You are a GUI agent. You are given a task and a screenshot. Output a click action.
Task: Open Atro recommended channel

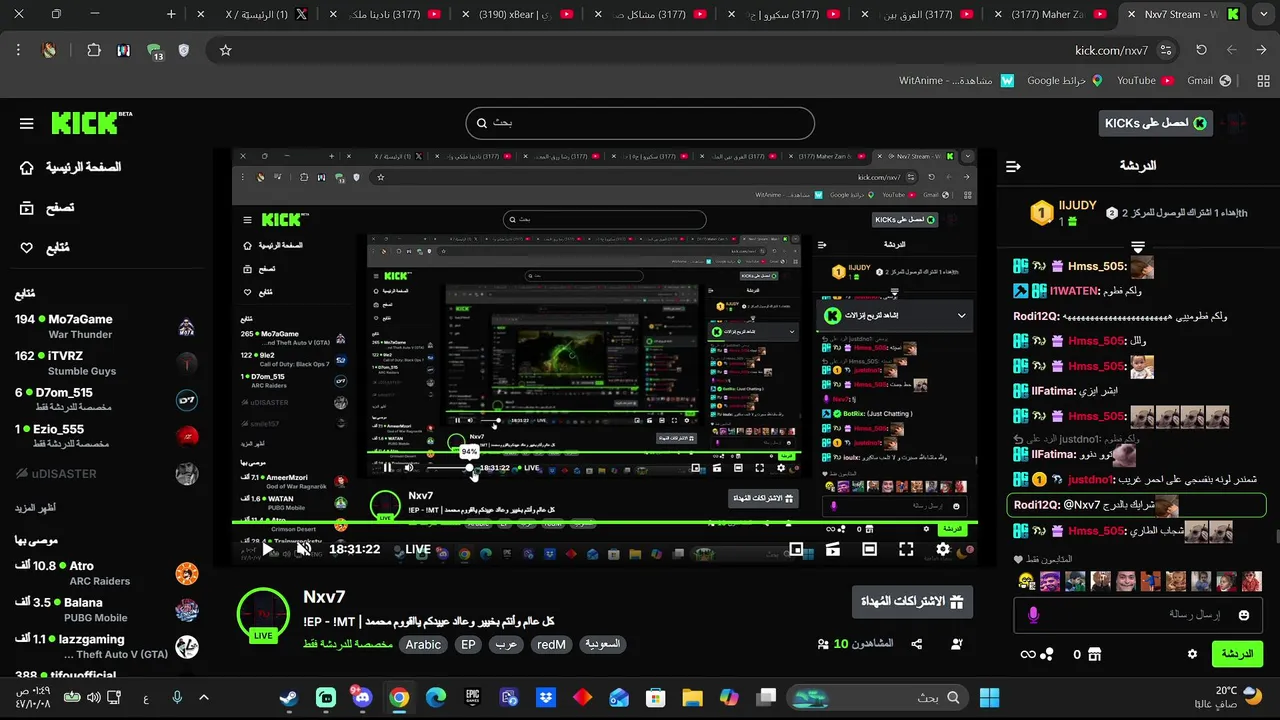click(105, 573)
